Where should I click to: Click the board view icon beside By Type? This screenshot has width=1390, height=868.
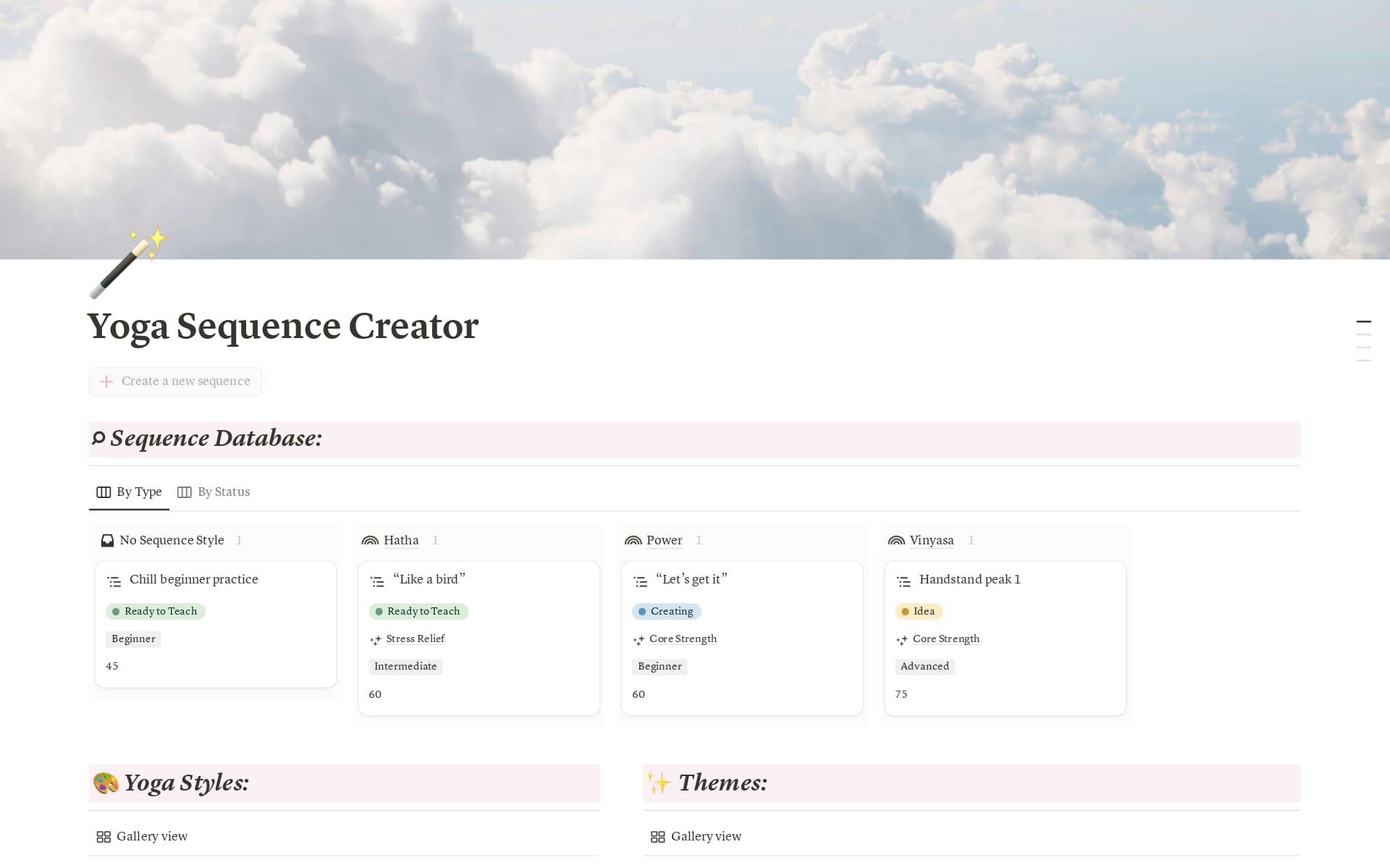point(102,492)
